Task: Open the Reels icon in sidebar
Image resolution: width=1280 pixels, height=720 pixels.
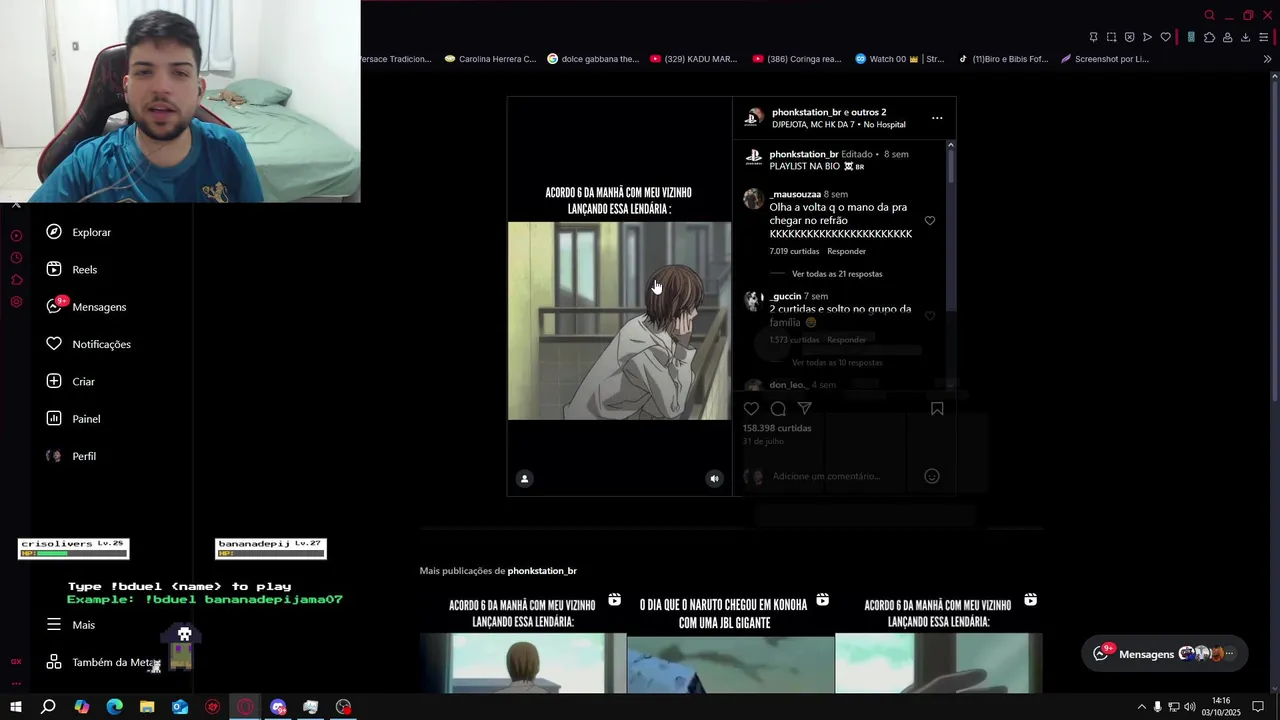Action: point(54,269)
